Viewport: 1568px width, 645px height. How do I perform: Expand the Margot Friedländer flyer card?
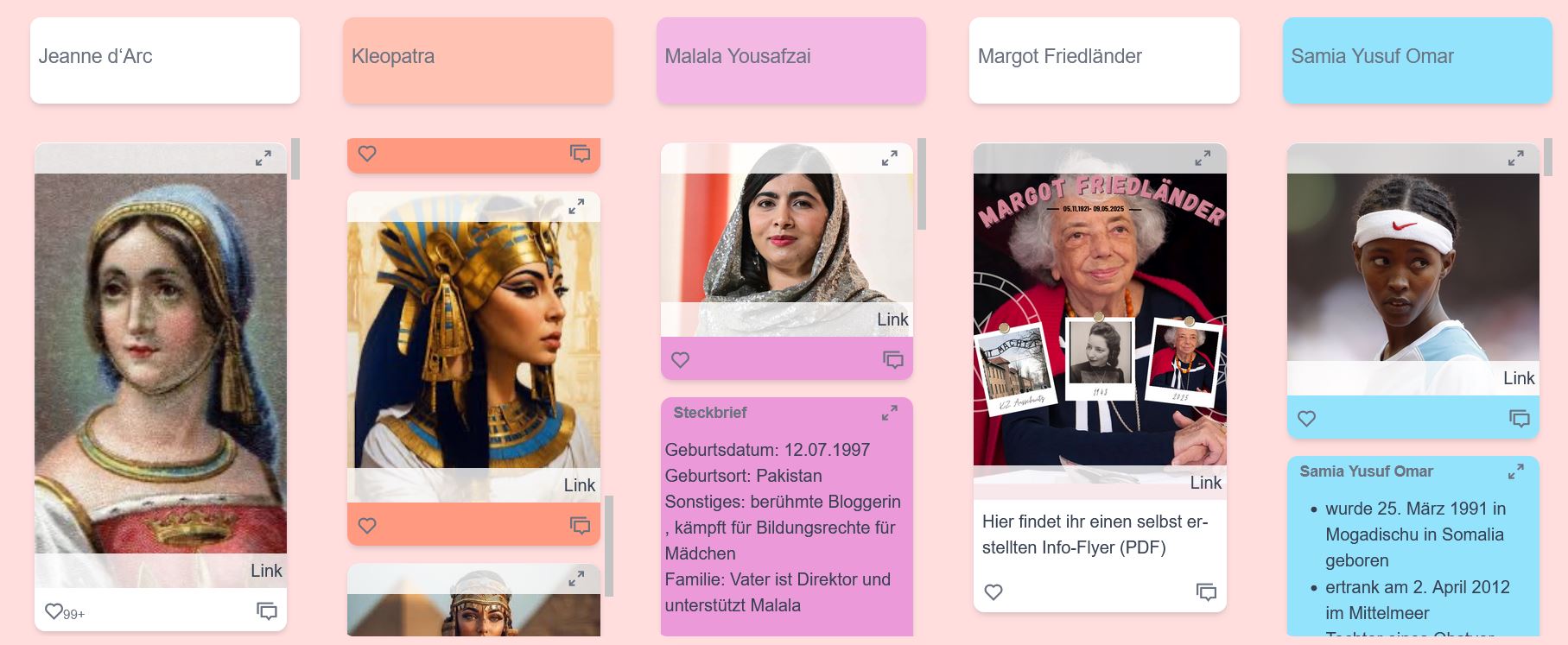(1203, 158)
